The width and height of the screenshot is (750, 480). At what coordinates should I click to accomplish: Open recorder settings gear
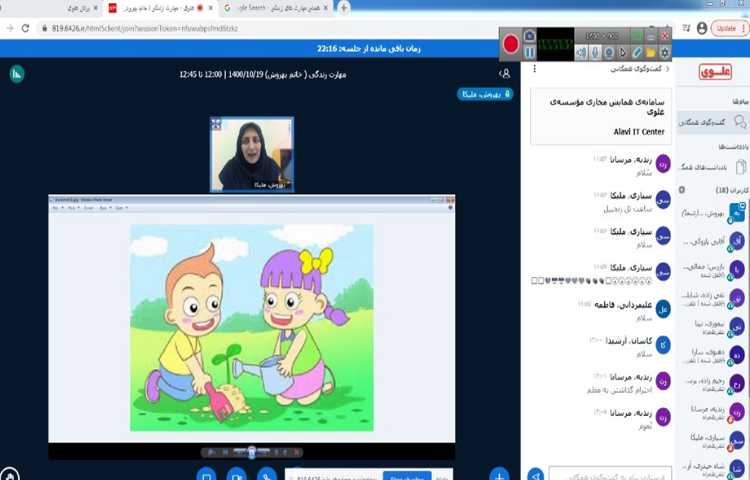664,52
